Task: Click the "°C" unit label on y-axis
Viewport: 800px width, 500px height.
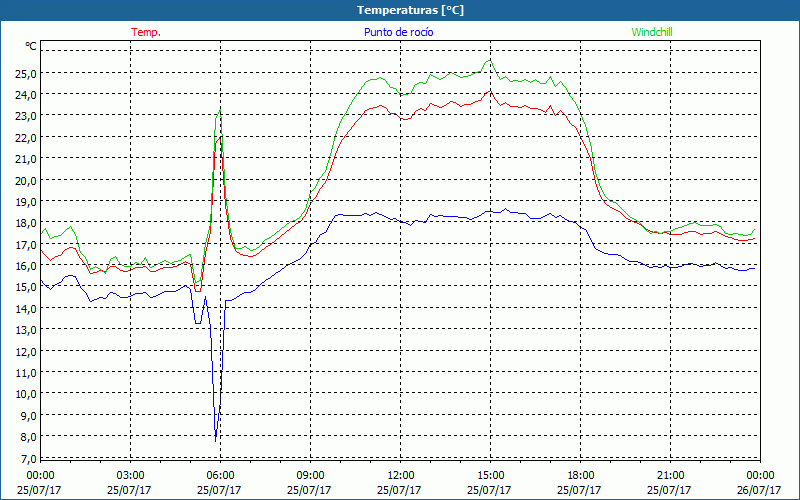Action: [31, 46]
